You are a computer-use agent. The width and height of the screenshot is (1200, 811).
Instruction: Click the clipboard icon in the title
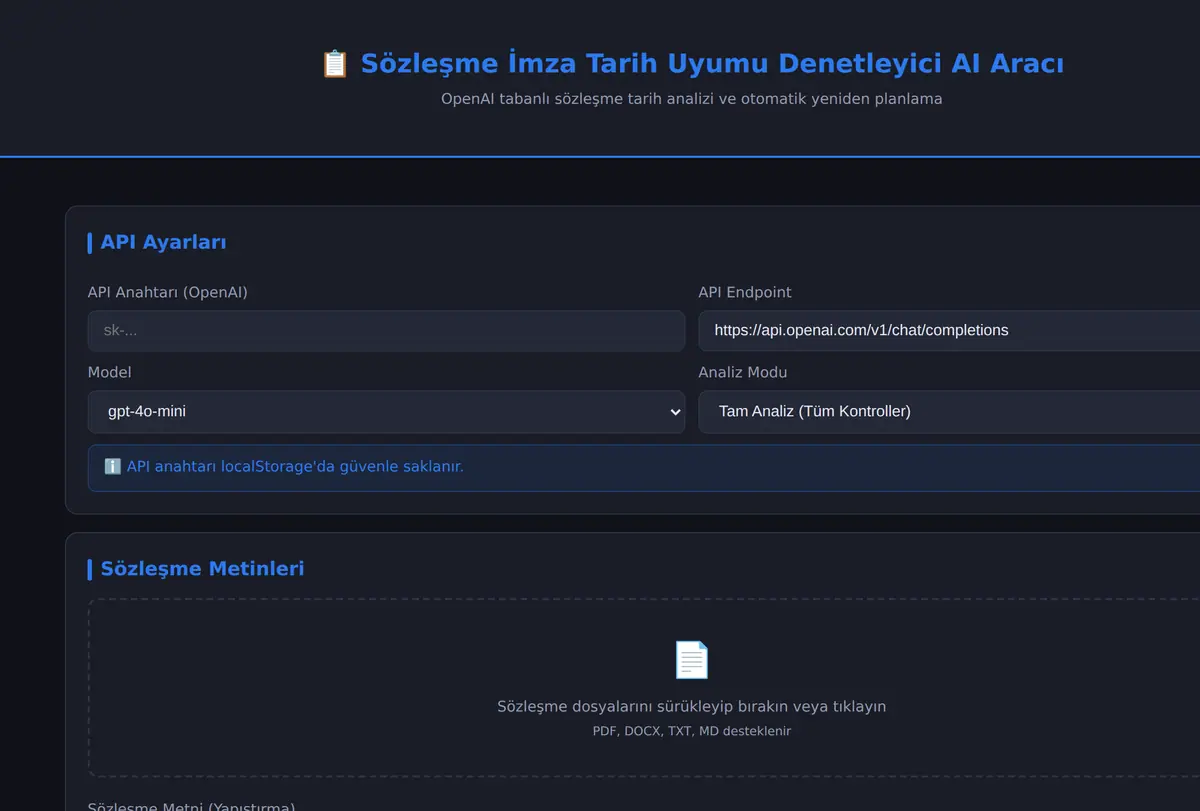pyautogui.click(x=334, y=64)
